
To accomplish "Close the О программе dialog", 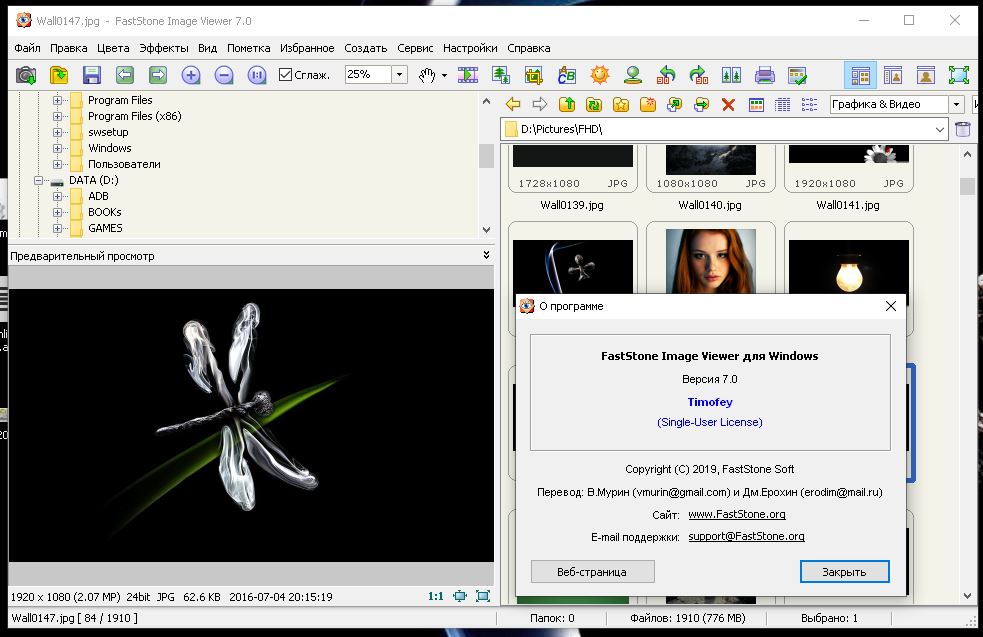I will (890, 306).
